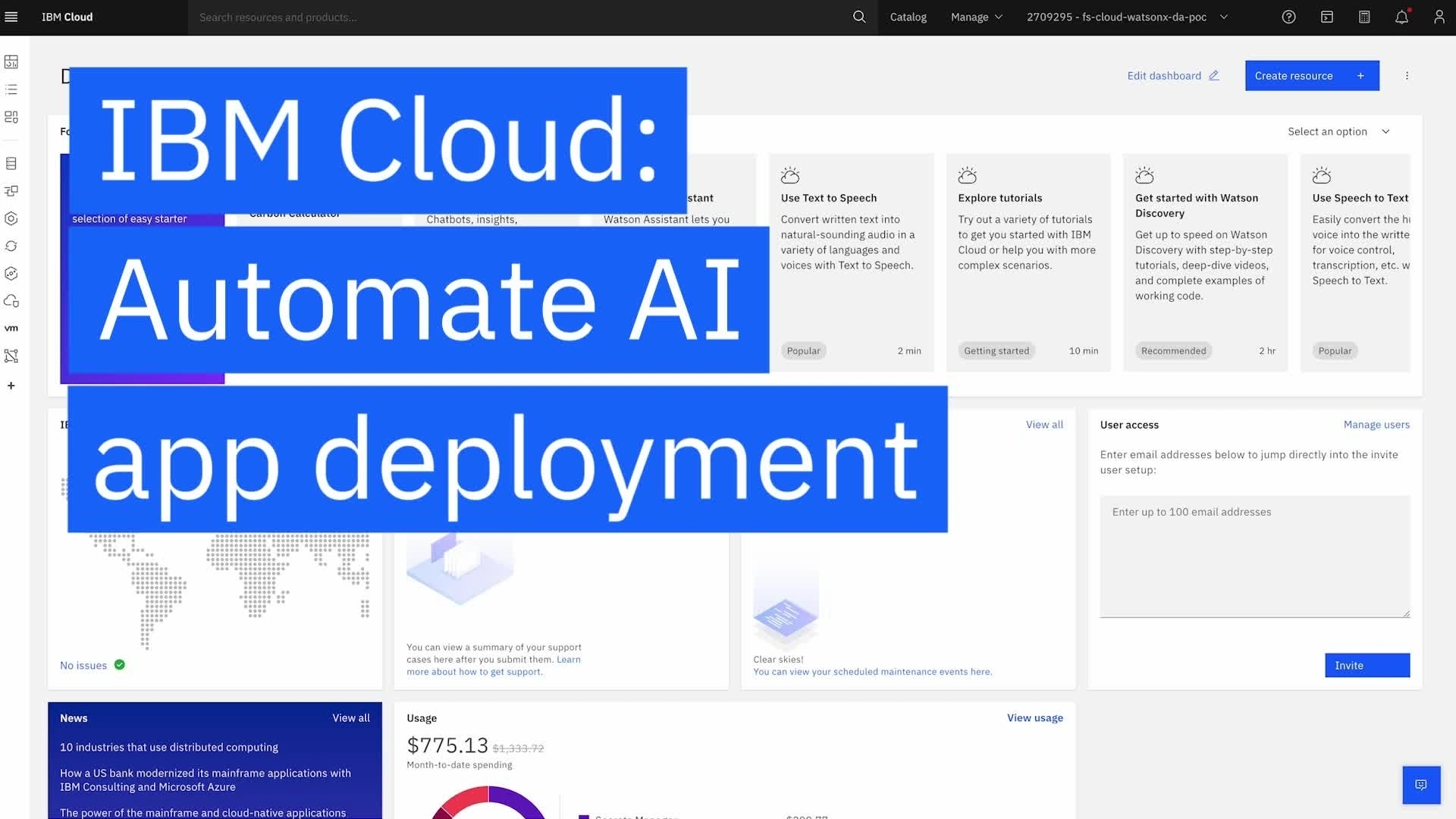The image size is (1456, 819).
Task: Open the Help icon in the top bar
Action: coord(1288,17)
